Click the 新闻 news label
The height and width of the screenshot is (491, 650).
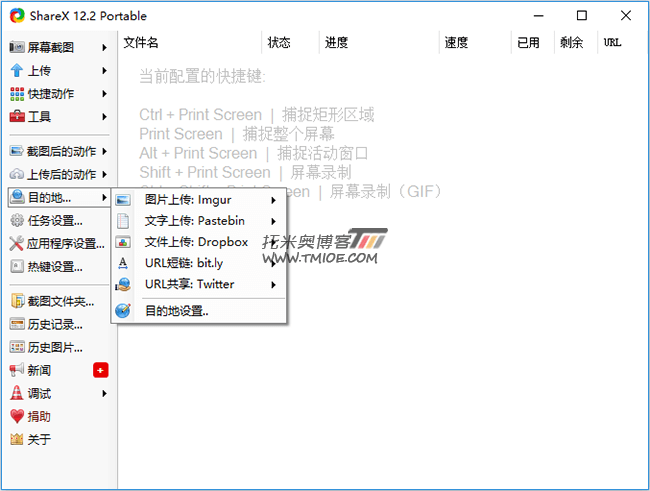pyautogui.click(x=39, y=370)
